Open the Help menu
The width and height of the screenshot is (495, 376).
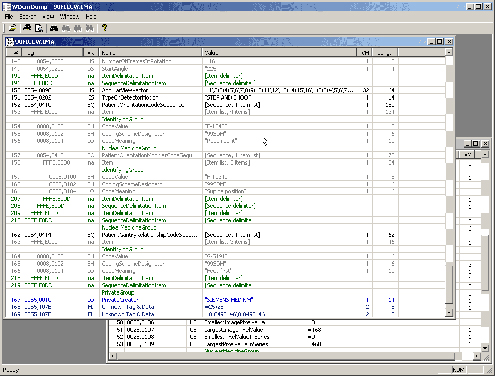(x=91, y=17)
